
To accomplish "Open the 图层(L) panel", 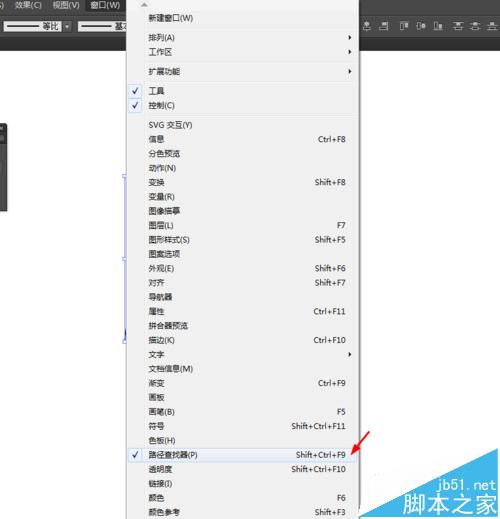I will (243, 225).
